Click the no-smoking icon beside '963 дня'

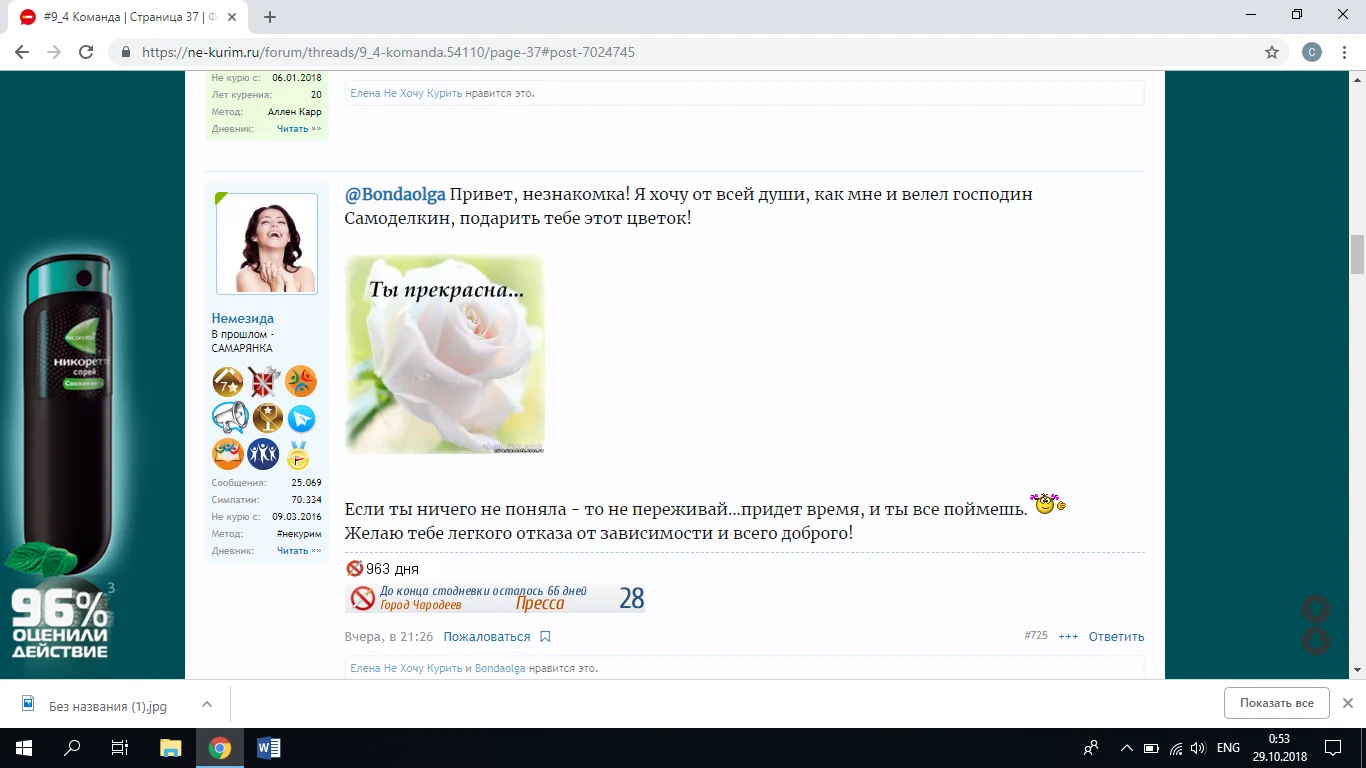(x=354, y=567)
